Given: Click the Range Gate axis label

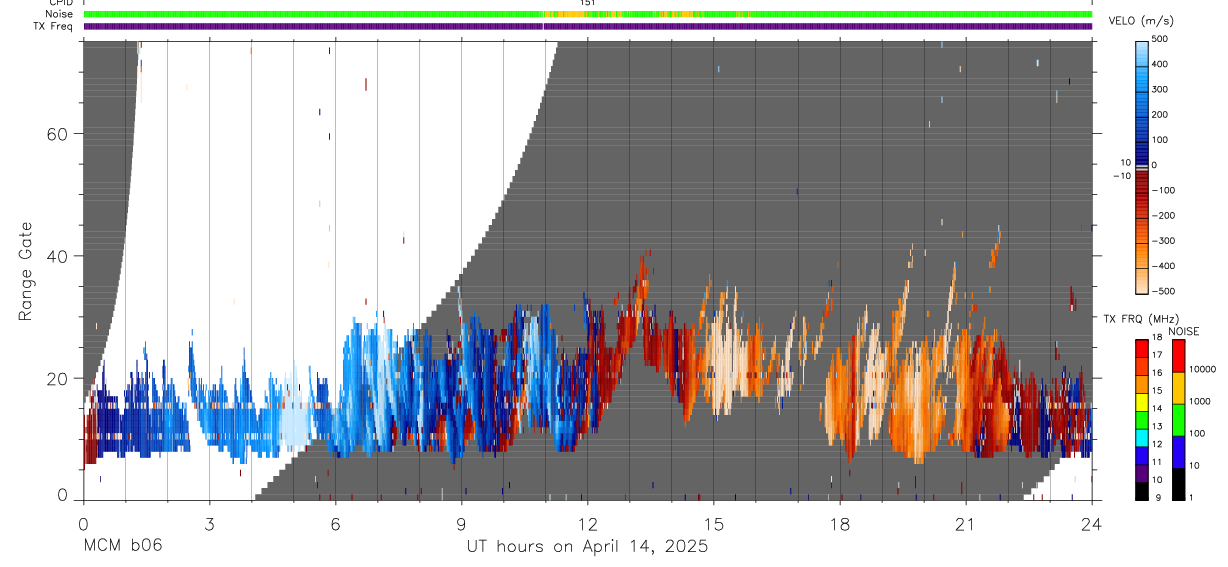Looking at the screenshot, I should click(x=25, y=271).
